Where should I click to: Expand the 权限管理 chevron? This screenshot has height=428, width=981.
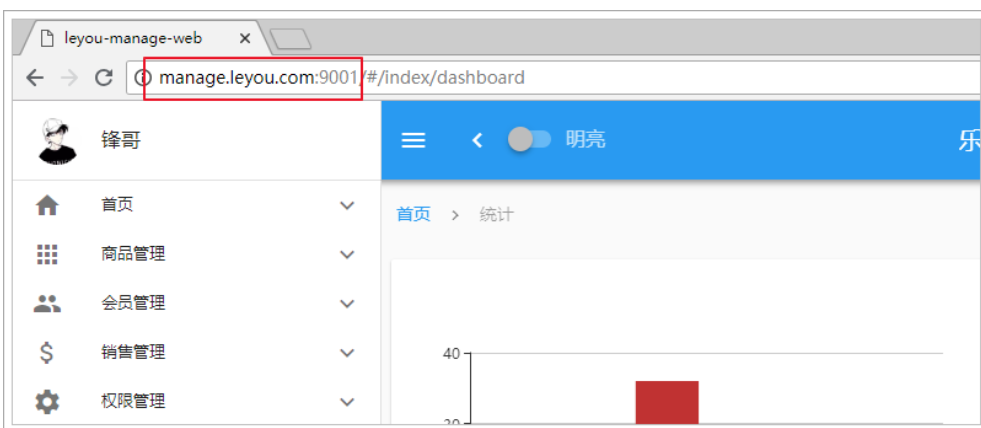tap(347, 401)
